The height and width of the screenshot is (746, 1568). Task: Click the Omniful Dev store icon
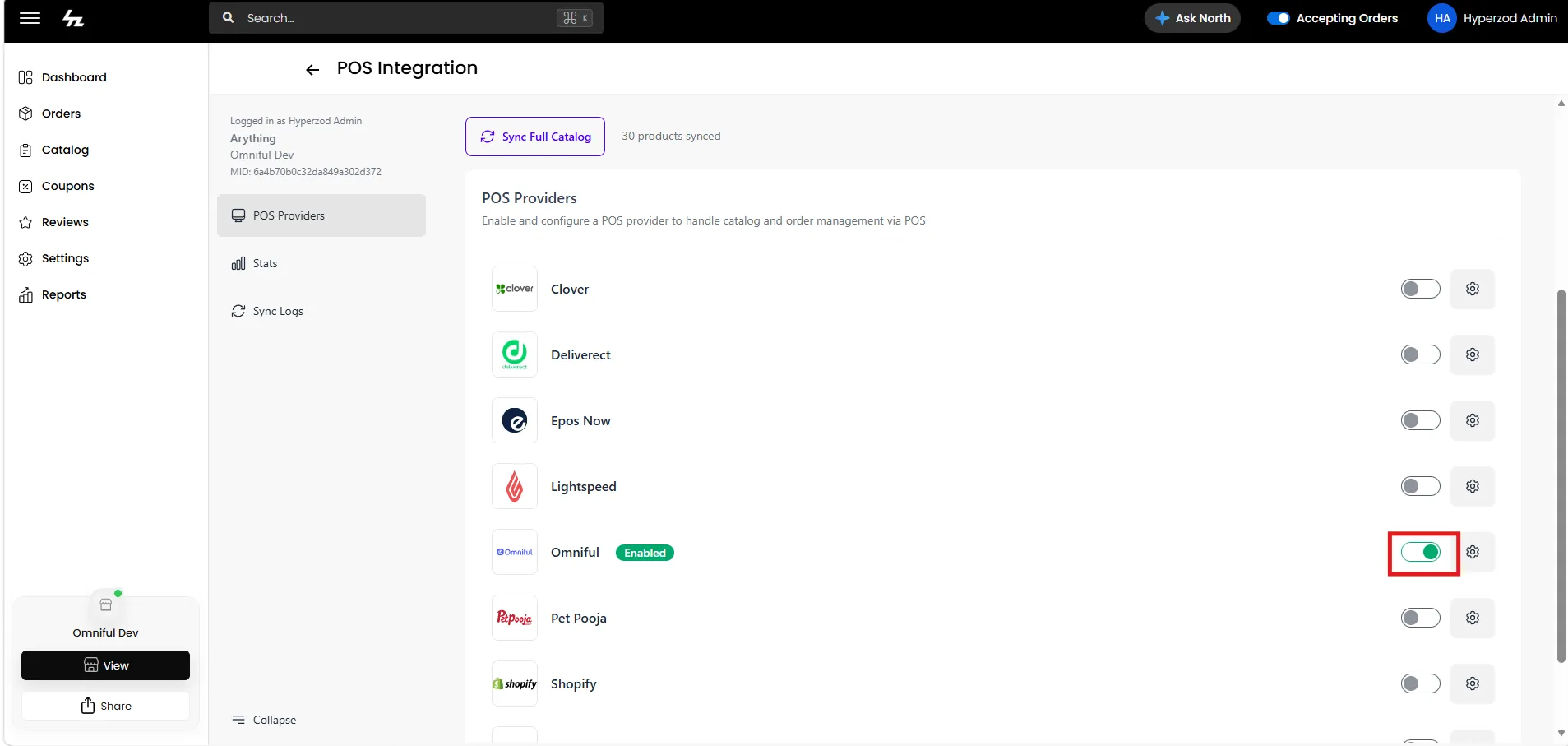(x=106, y=605)
